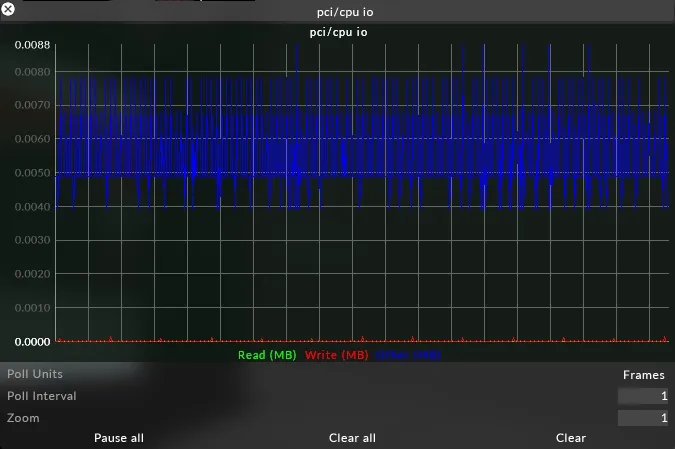This screenshot has height=449, width=675.
Task: Click the Poll Interval label
Action: [42, 396]
